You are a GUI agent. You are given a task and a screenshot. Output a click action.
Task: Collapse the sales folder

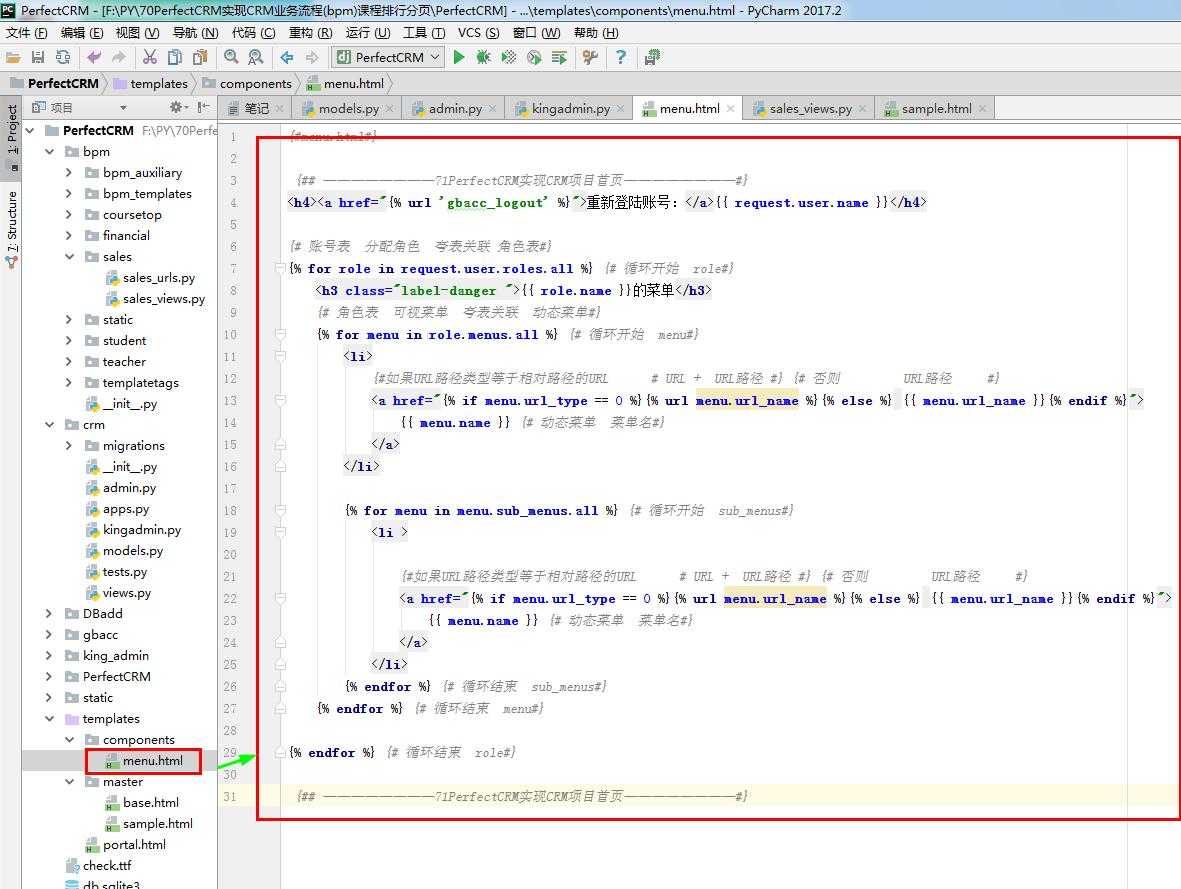pos(69,257)
